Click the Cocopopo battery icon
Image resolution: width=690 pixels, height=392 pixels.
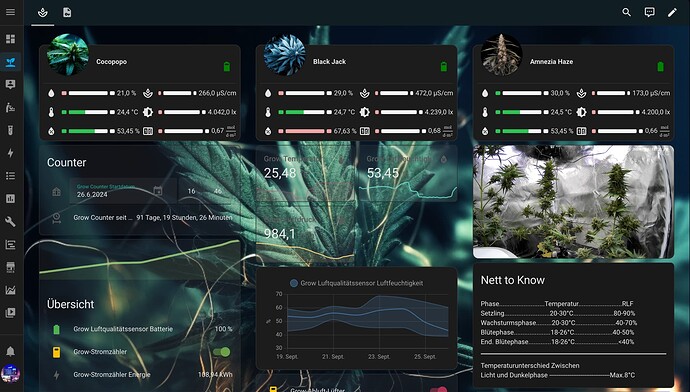click(227, 66)
